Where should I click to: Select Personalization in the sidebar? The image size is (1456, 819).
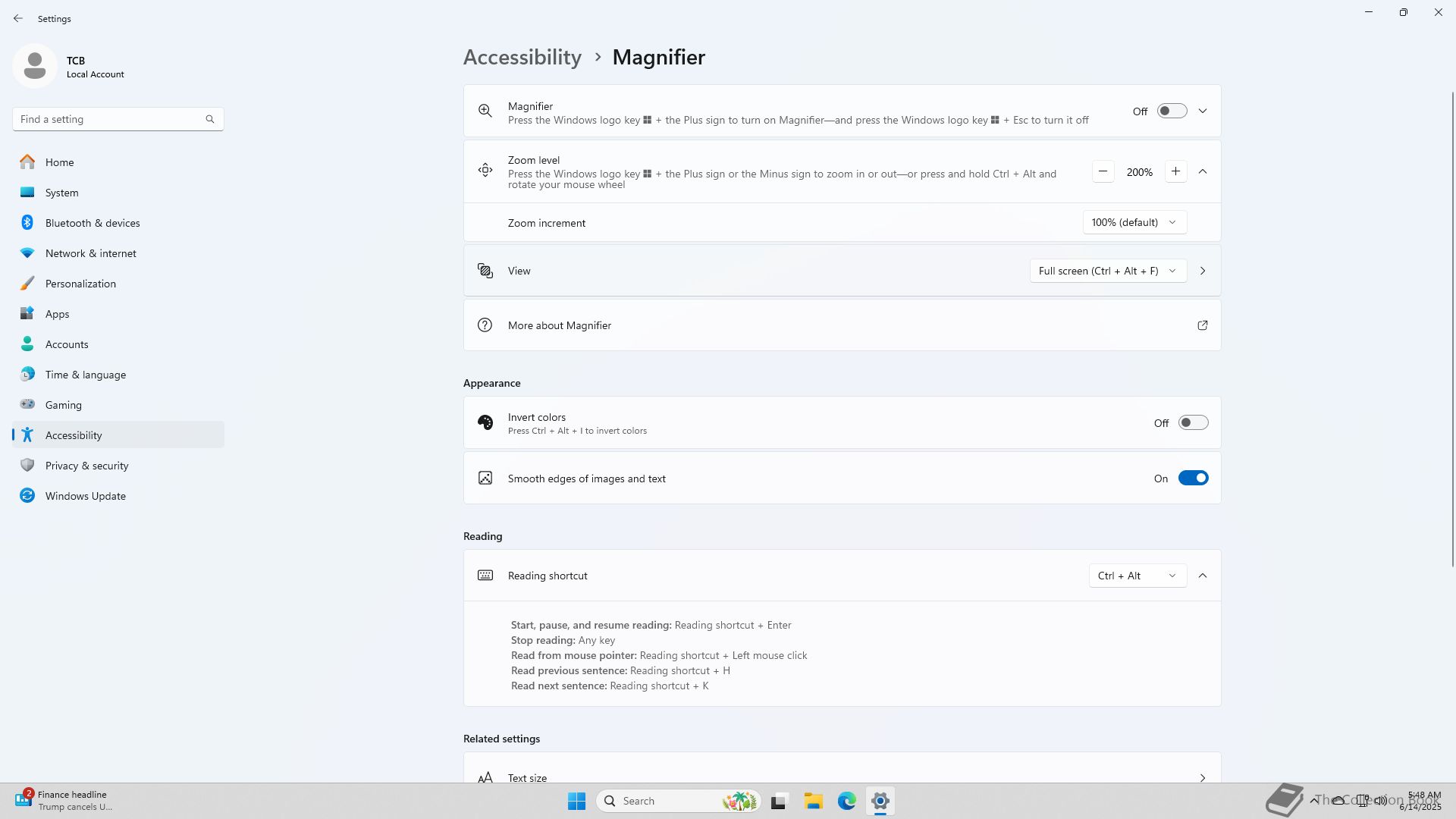pos(80,284)
